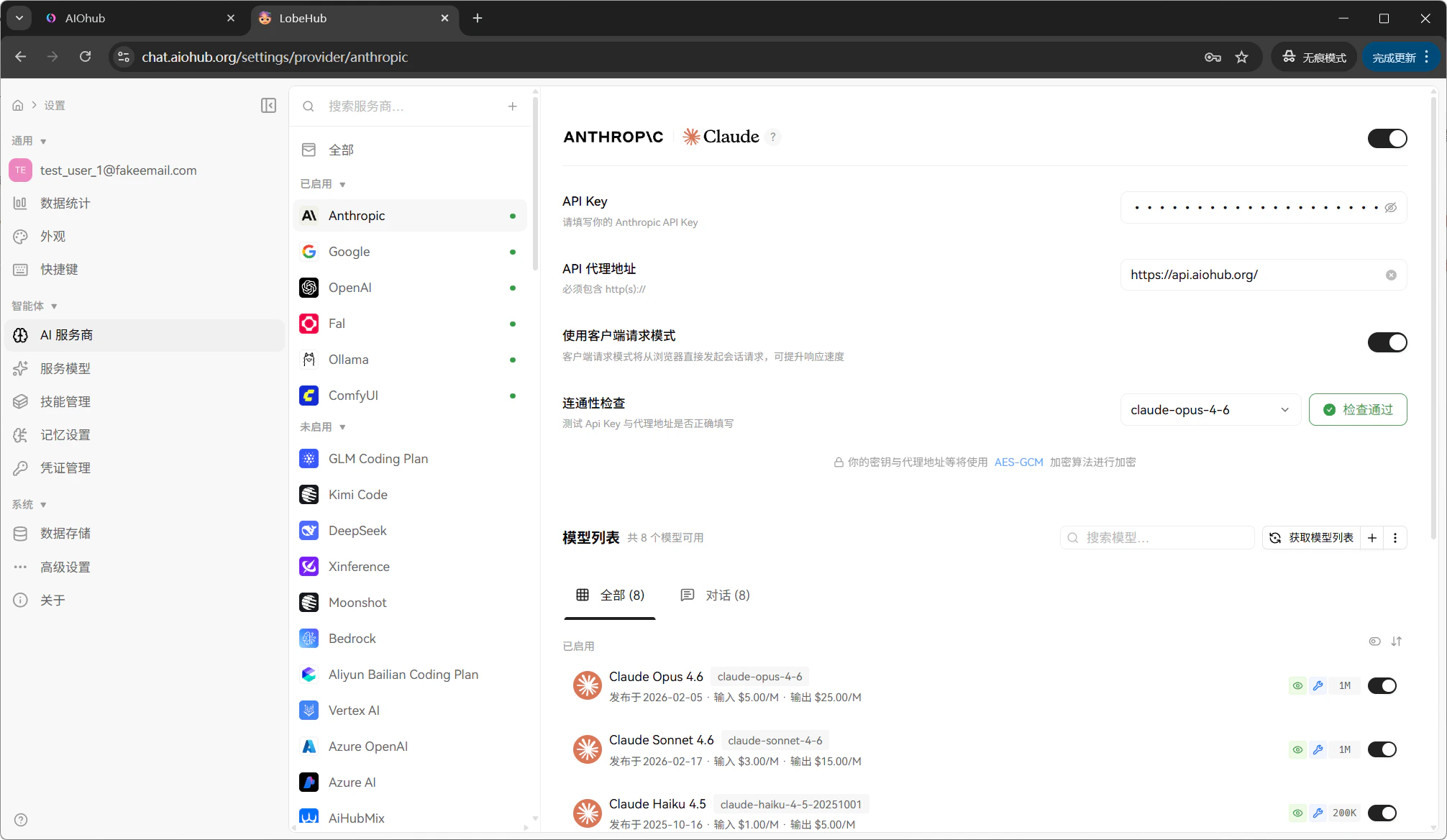Click the Kimi Code provider logo icon
This screenshot has width=1447, height=840.
tap(309, 495)
